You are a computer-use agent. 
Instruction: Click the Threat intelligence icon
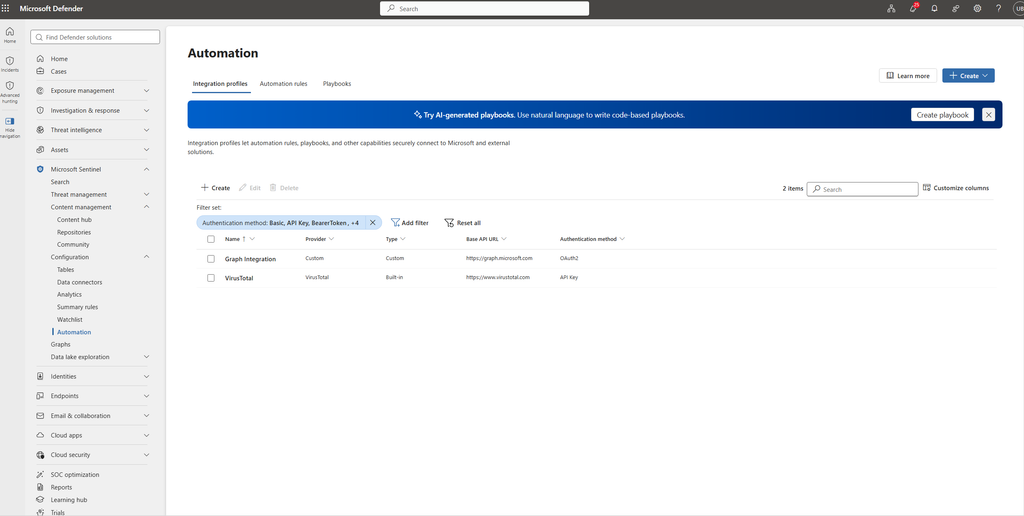tap(40, 130)
